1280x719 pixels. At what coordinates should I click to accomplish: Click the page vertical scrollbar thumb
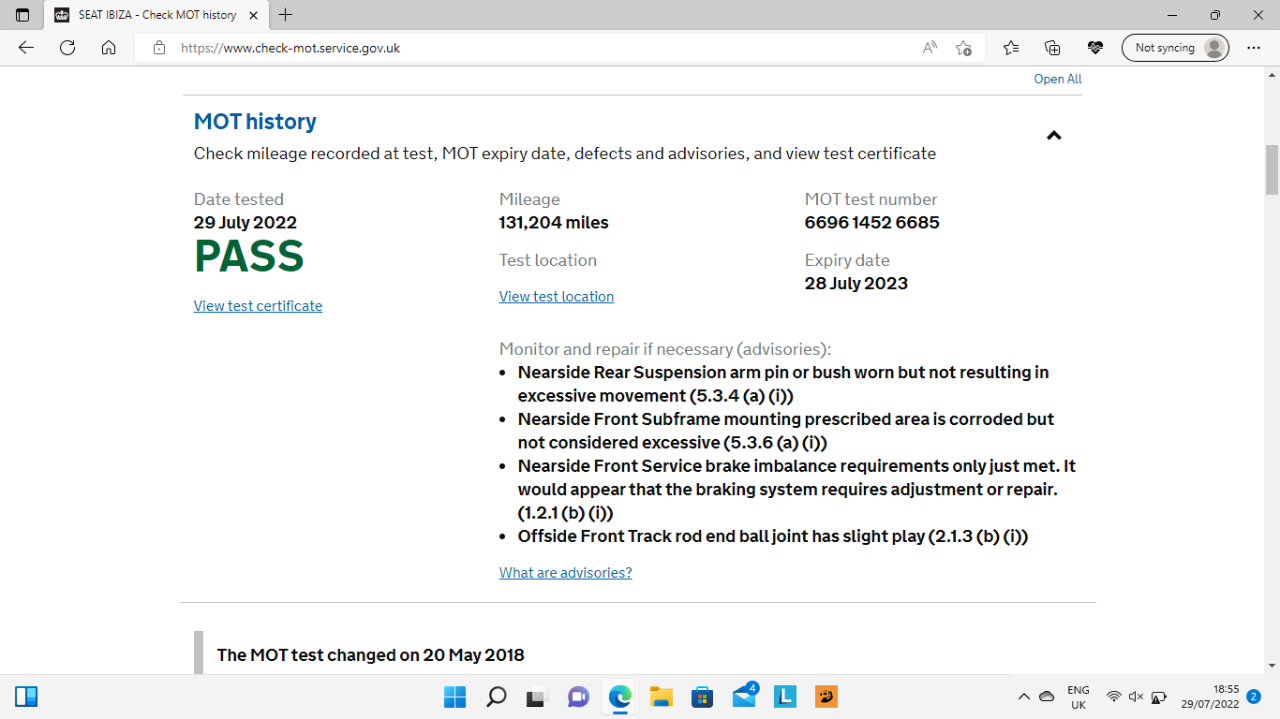[1272, 170]
